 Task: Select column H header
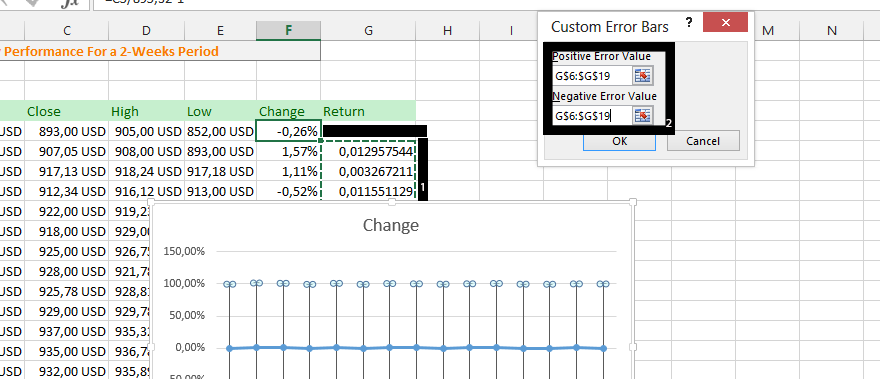click(447, 31)
